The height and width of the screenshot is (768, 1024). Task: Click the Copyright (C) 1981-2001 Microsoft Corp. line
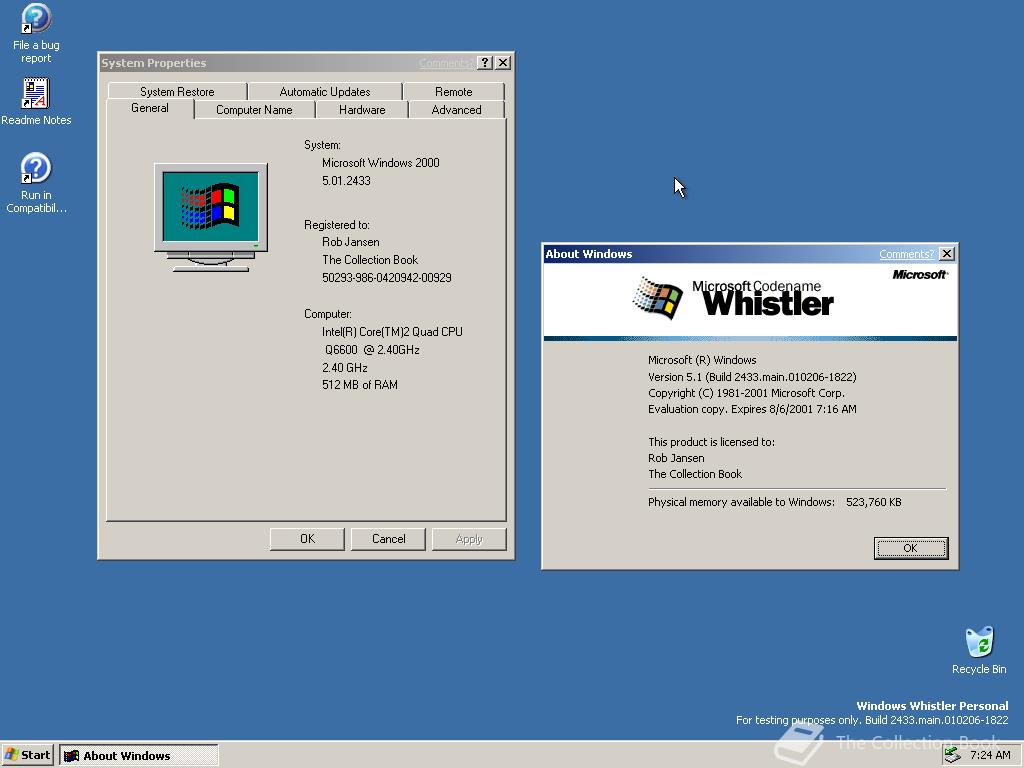click(746, 393)
